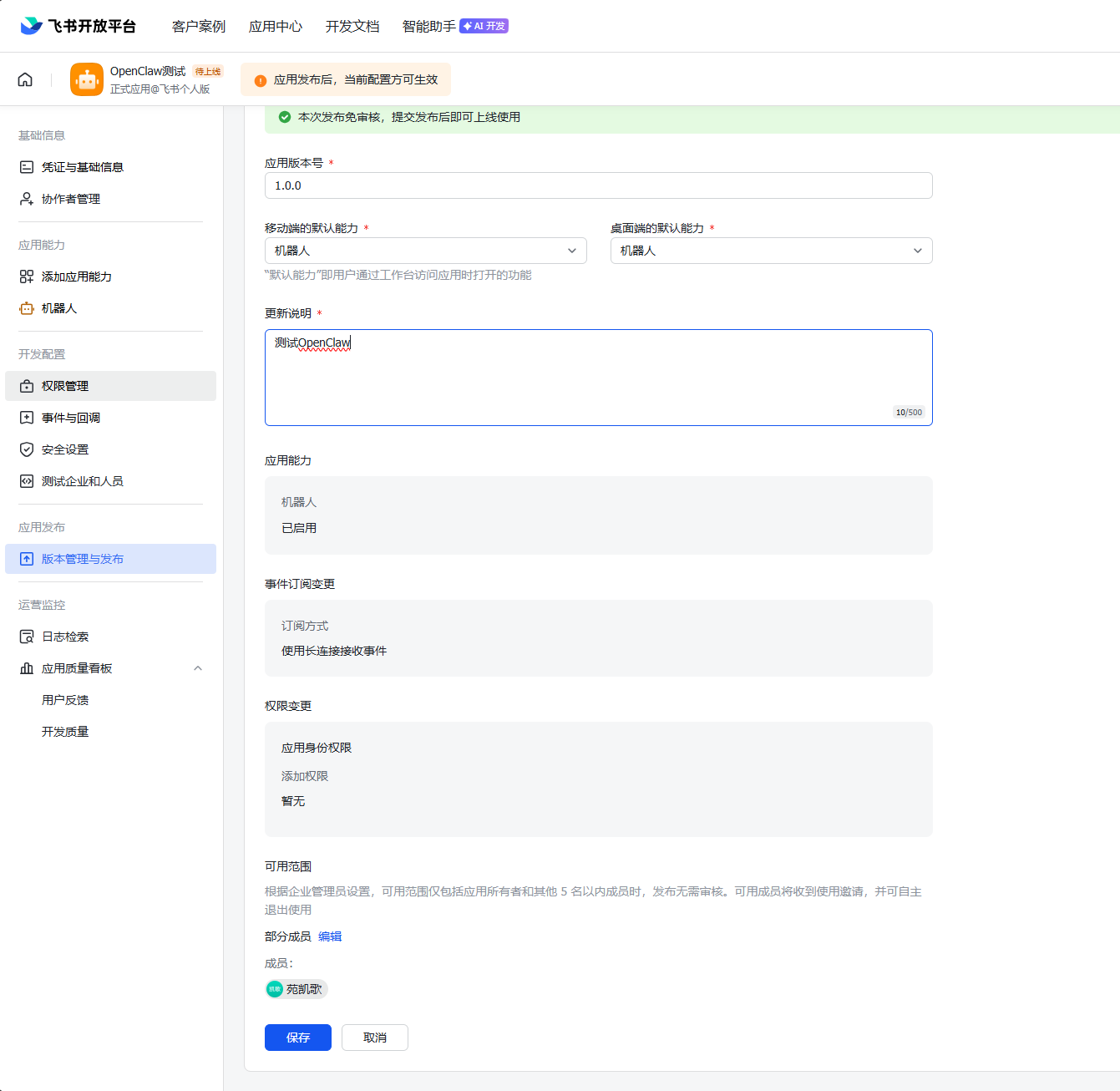Select 权限管理 in sidebar

[x=64, y=386]
